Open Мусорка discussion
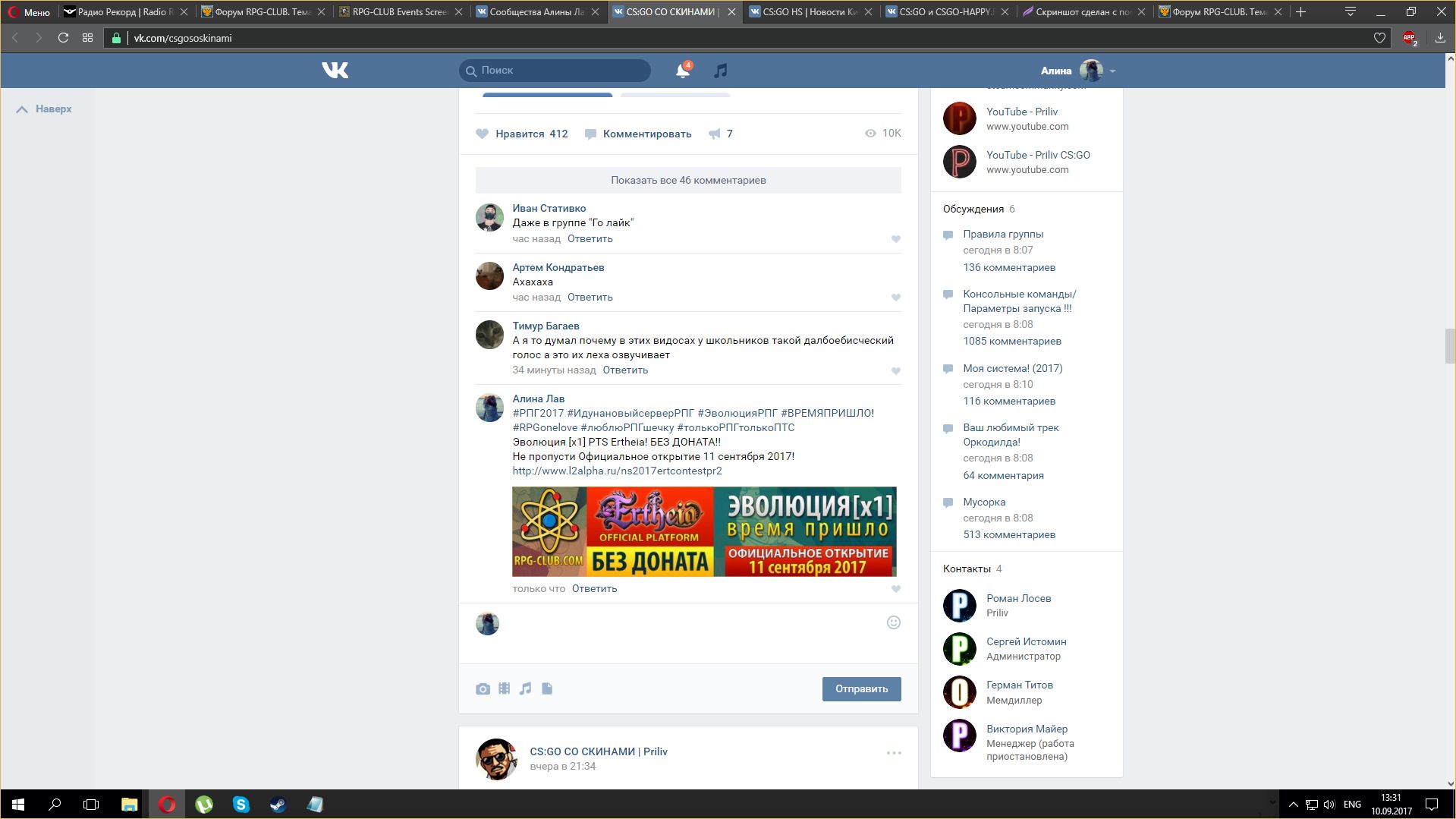The width and height of the screenshot is (1456, 819). (984, 502)
